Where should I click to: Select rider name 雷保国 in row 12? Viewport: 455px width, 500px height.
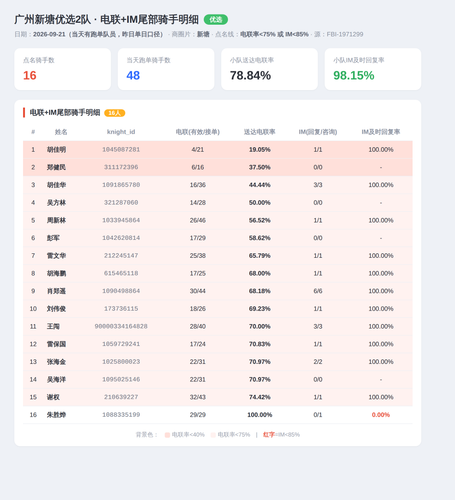point(56,344)
